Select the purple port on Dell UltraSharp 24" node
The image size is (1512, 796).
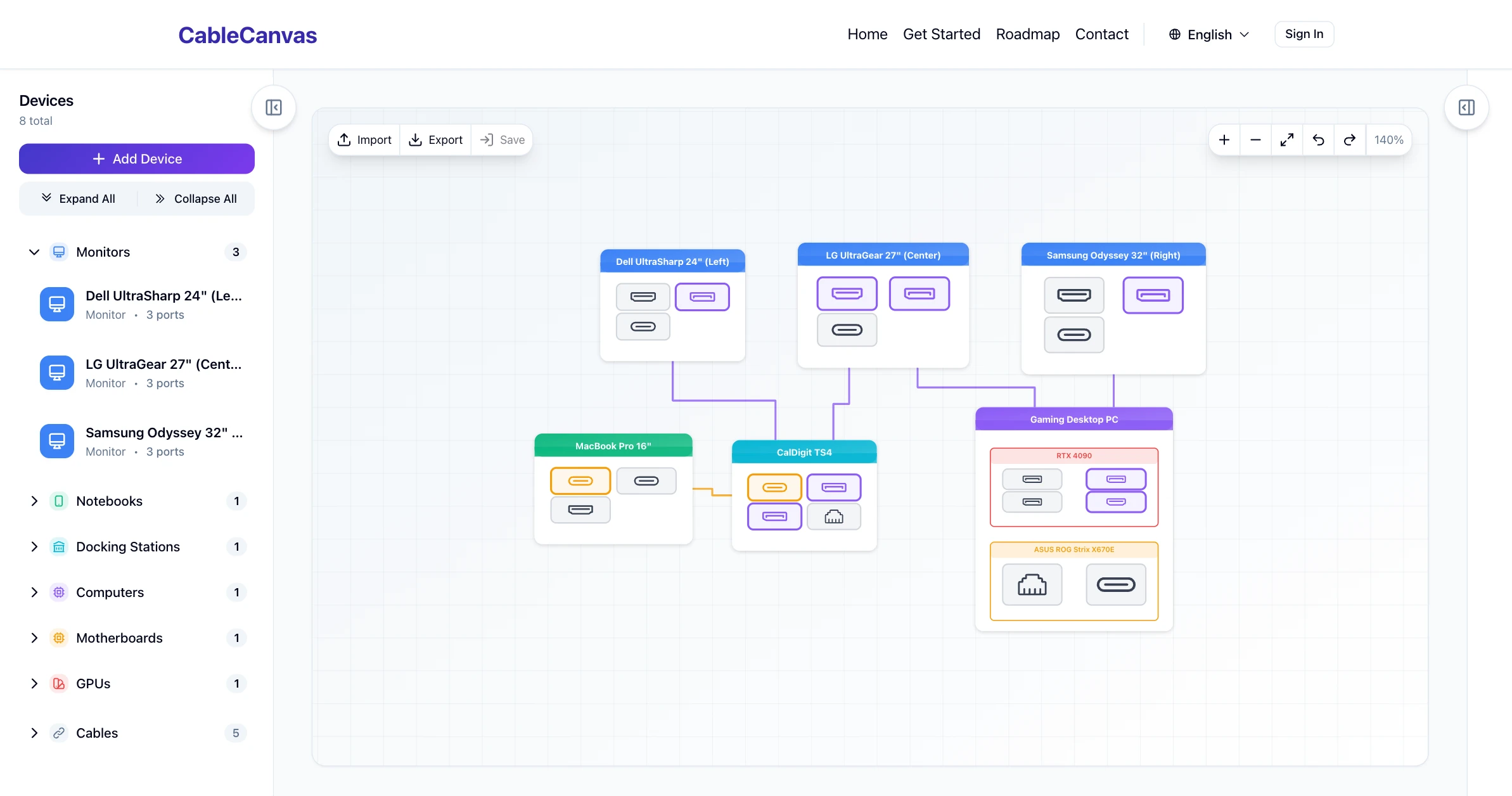(x=702, y=297)
